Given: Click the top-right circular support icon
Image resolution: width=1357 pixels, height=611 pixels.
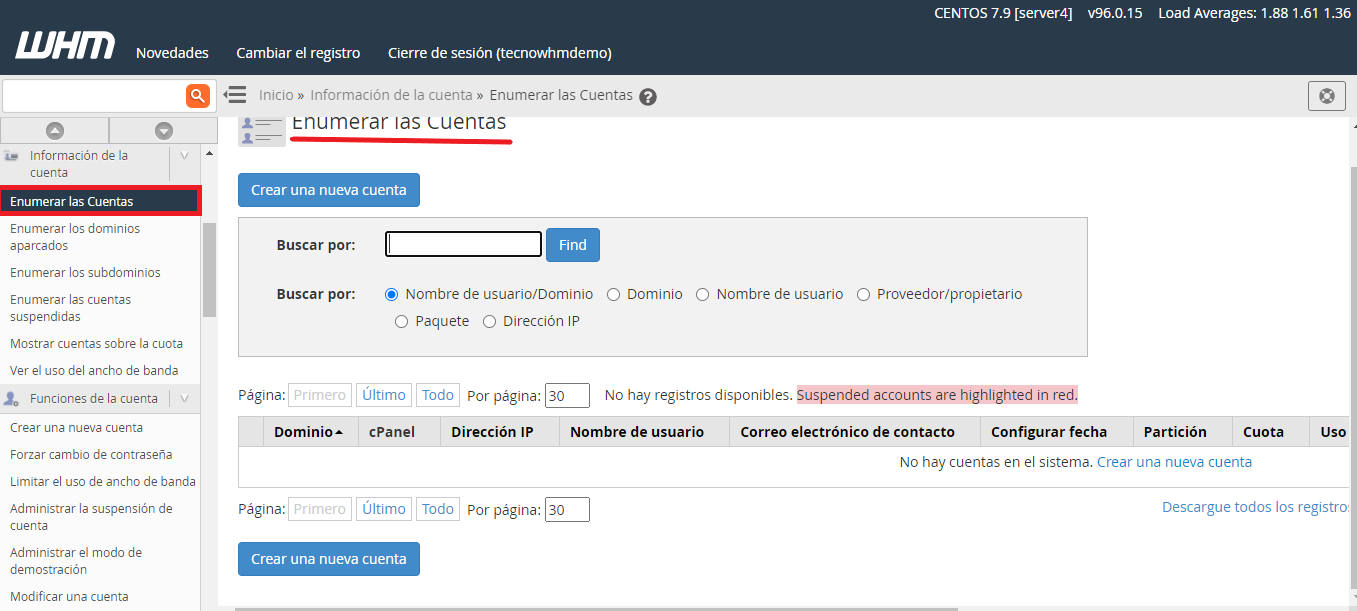Looking at the screenshot, I should click(1326, 96).
